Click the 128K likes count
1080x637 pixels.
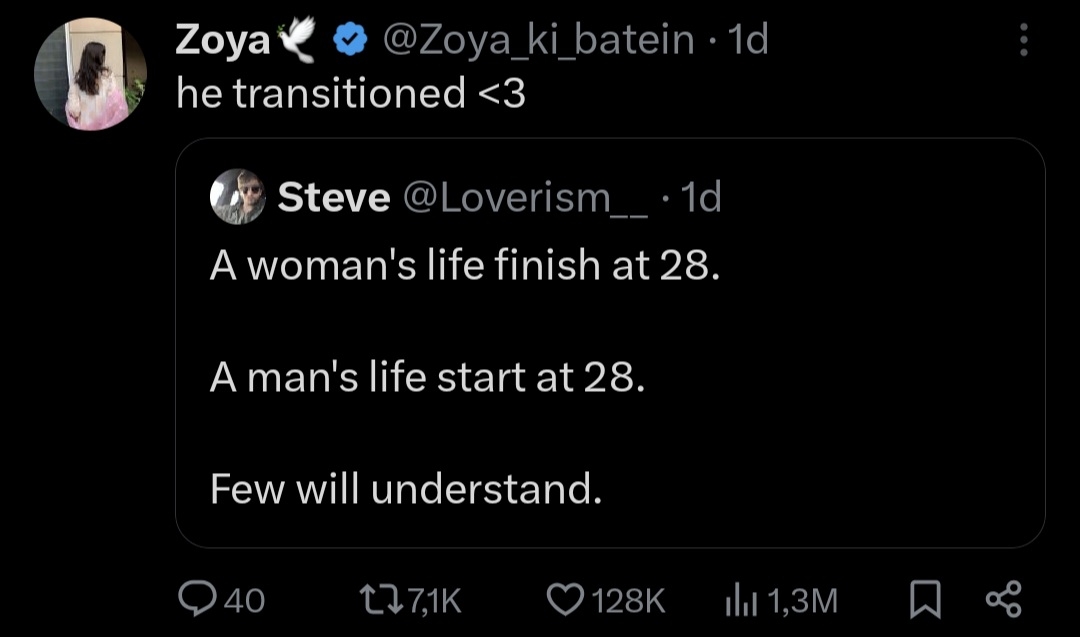629,600
